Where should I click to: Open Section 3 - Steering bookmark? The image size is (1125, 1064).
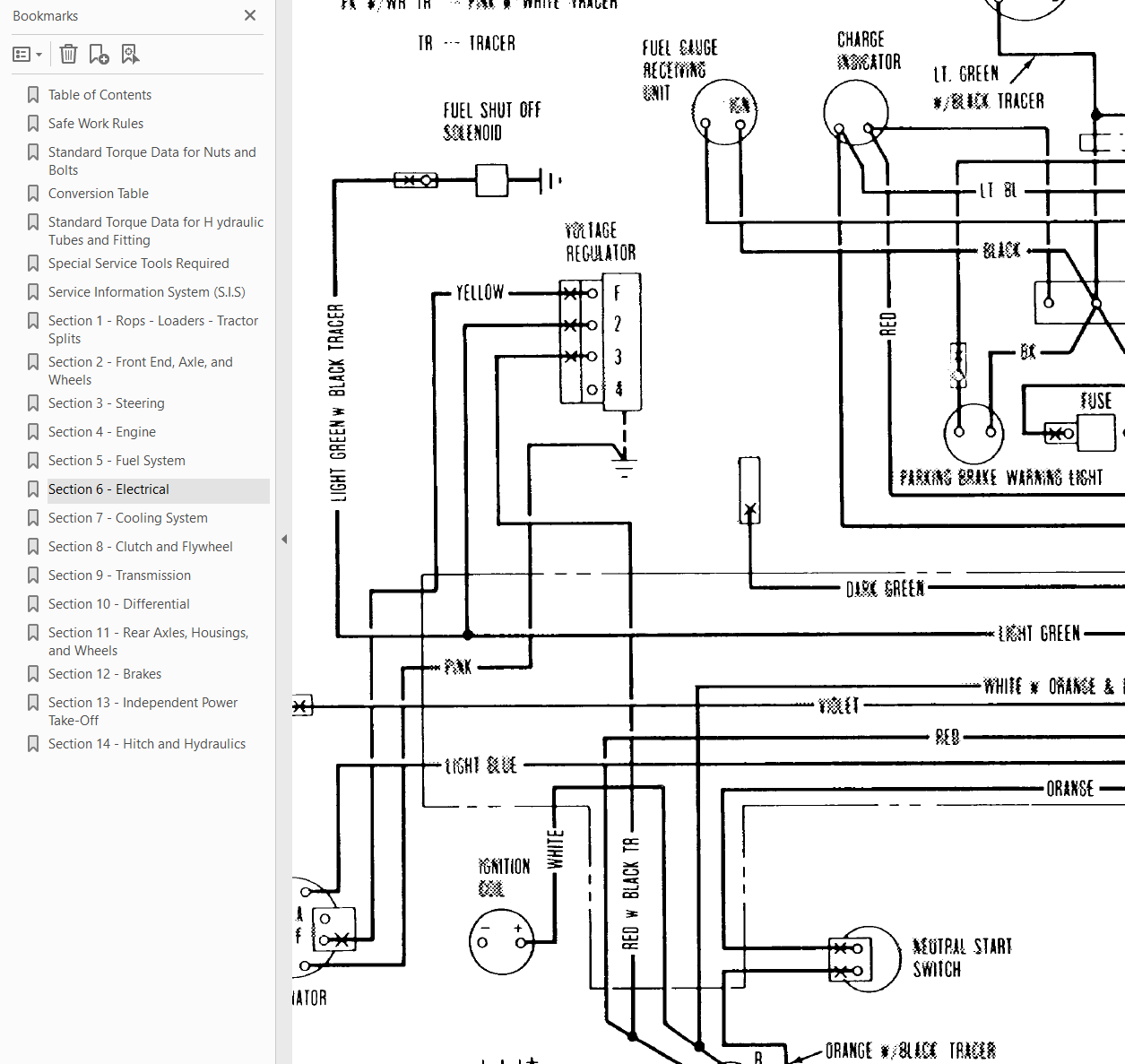pos(107,403)
